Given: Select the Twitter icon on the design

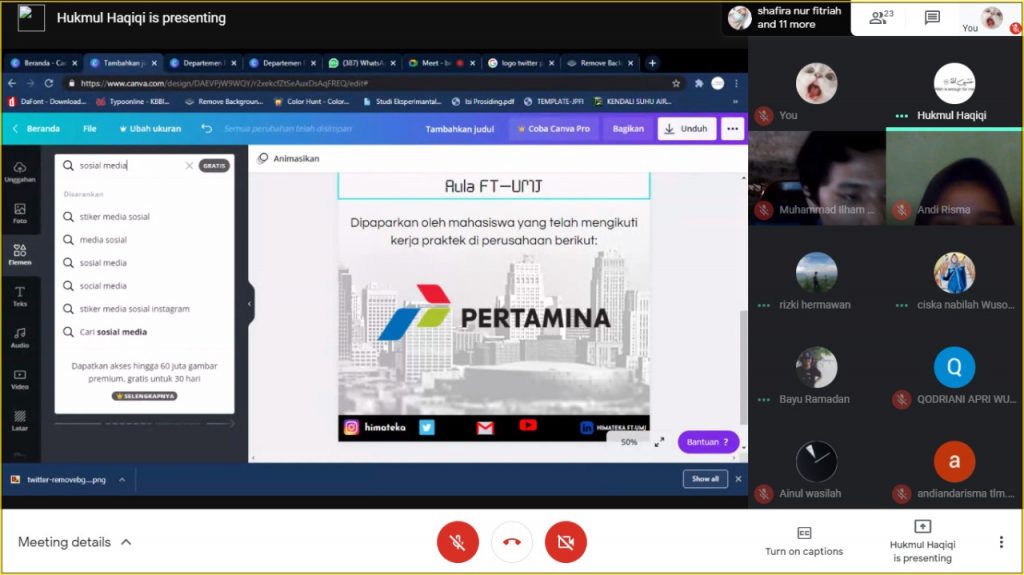Looking at the screenshot, I should (x=427, y=427).
